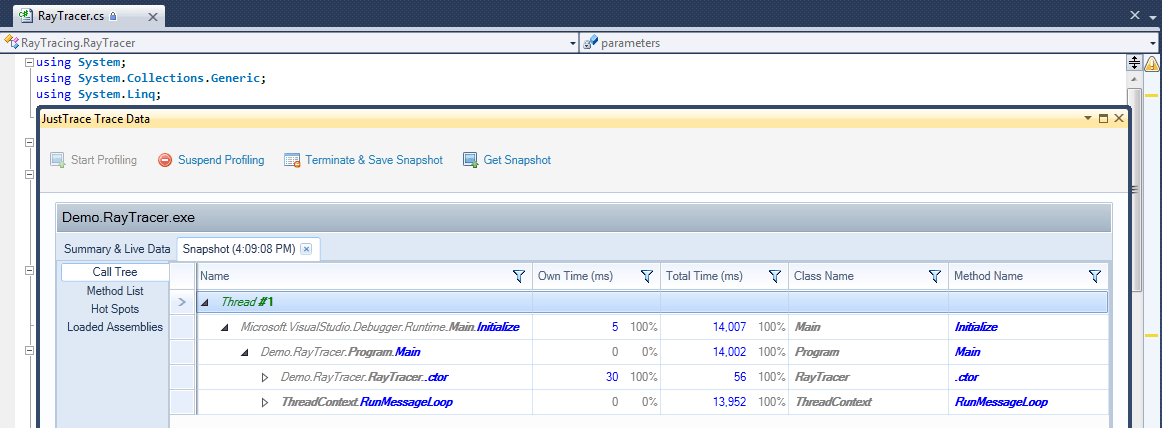The image size is (1162, 428).
Task: Collapse the Main.Initialize tree node
Action: tap(225, 327)
